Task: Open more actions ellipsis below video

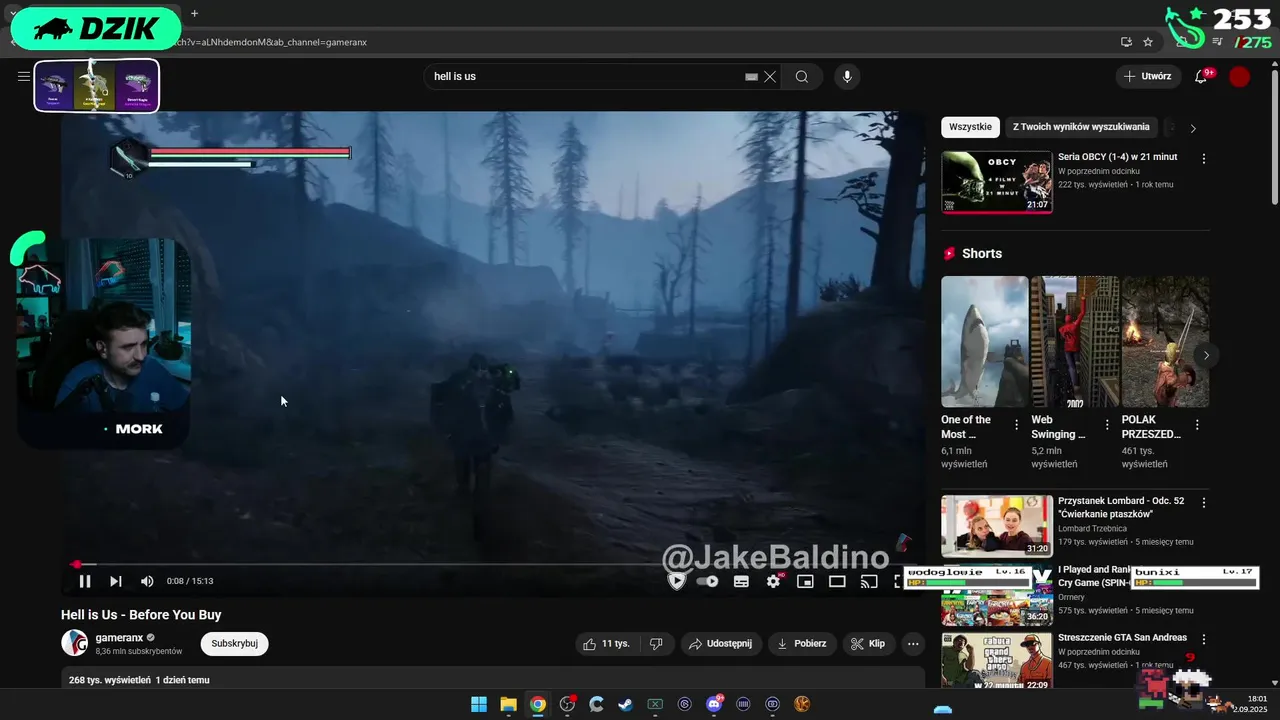Action: pos(913,644)
